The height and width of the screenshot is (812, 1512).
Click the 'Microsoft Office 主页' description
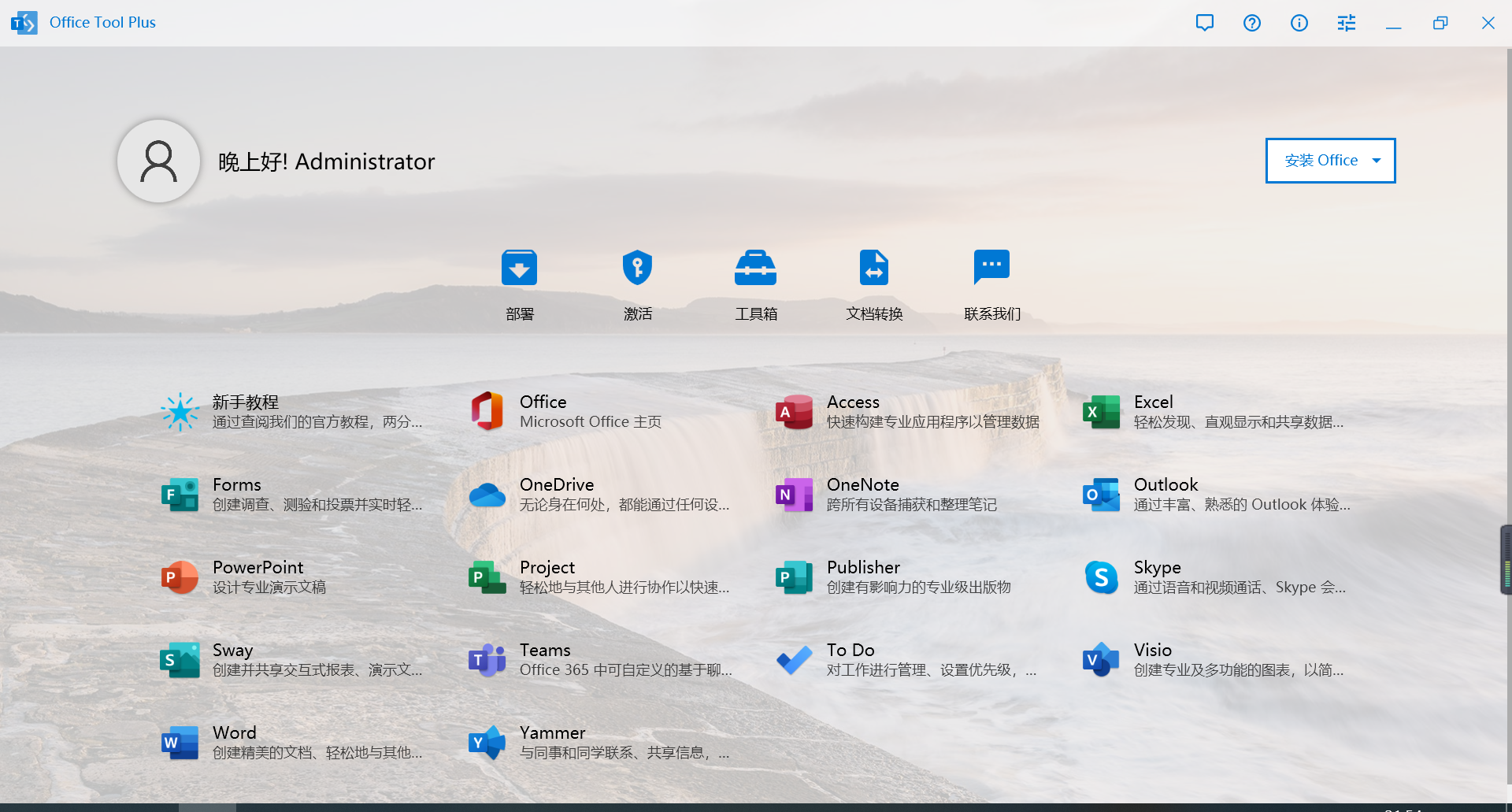click(591, 422)
